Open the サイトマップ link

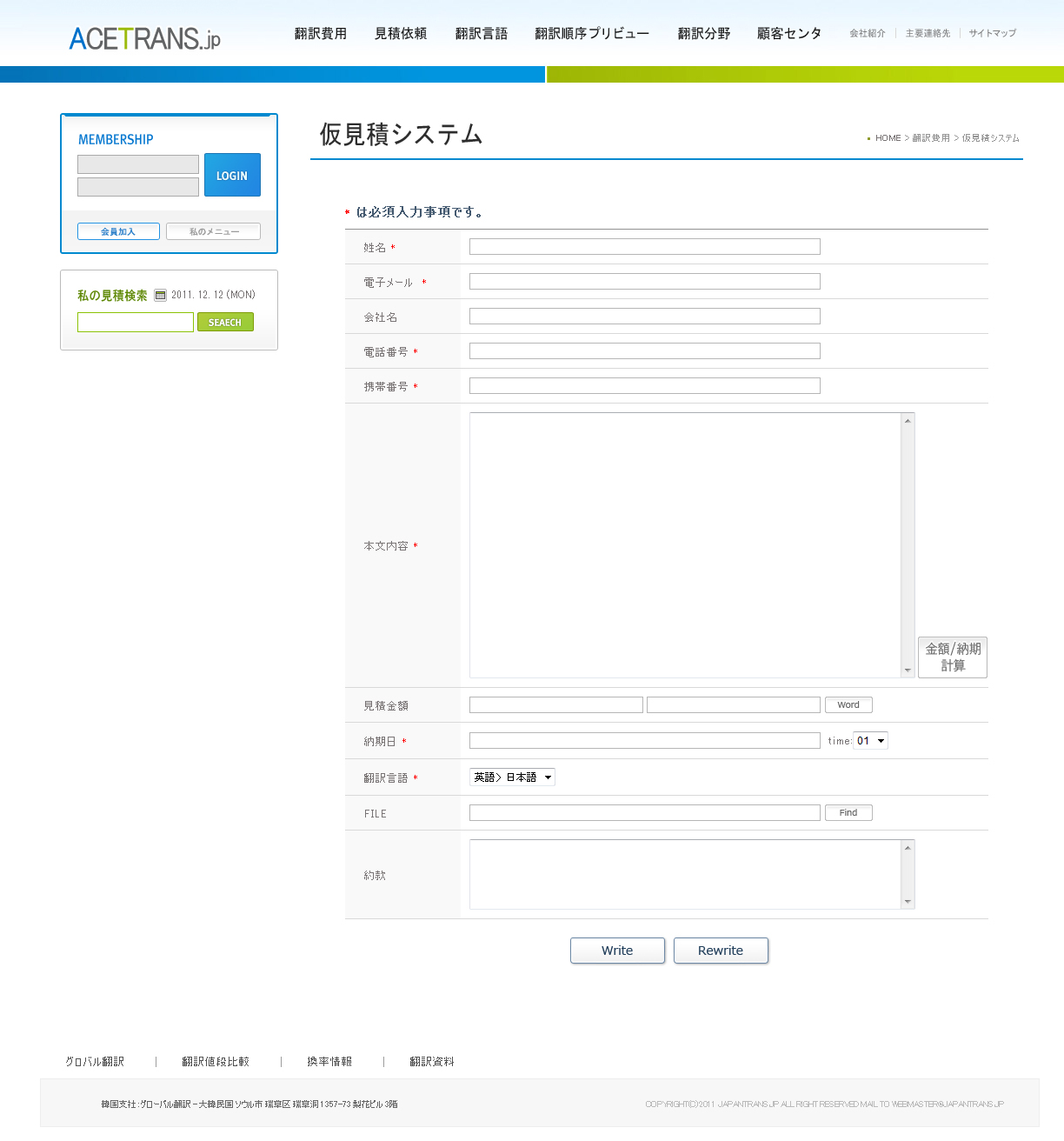tap(992, 33)
